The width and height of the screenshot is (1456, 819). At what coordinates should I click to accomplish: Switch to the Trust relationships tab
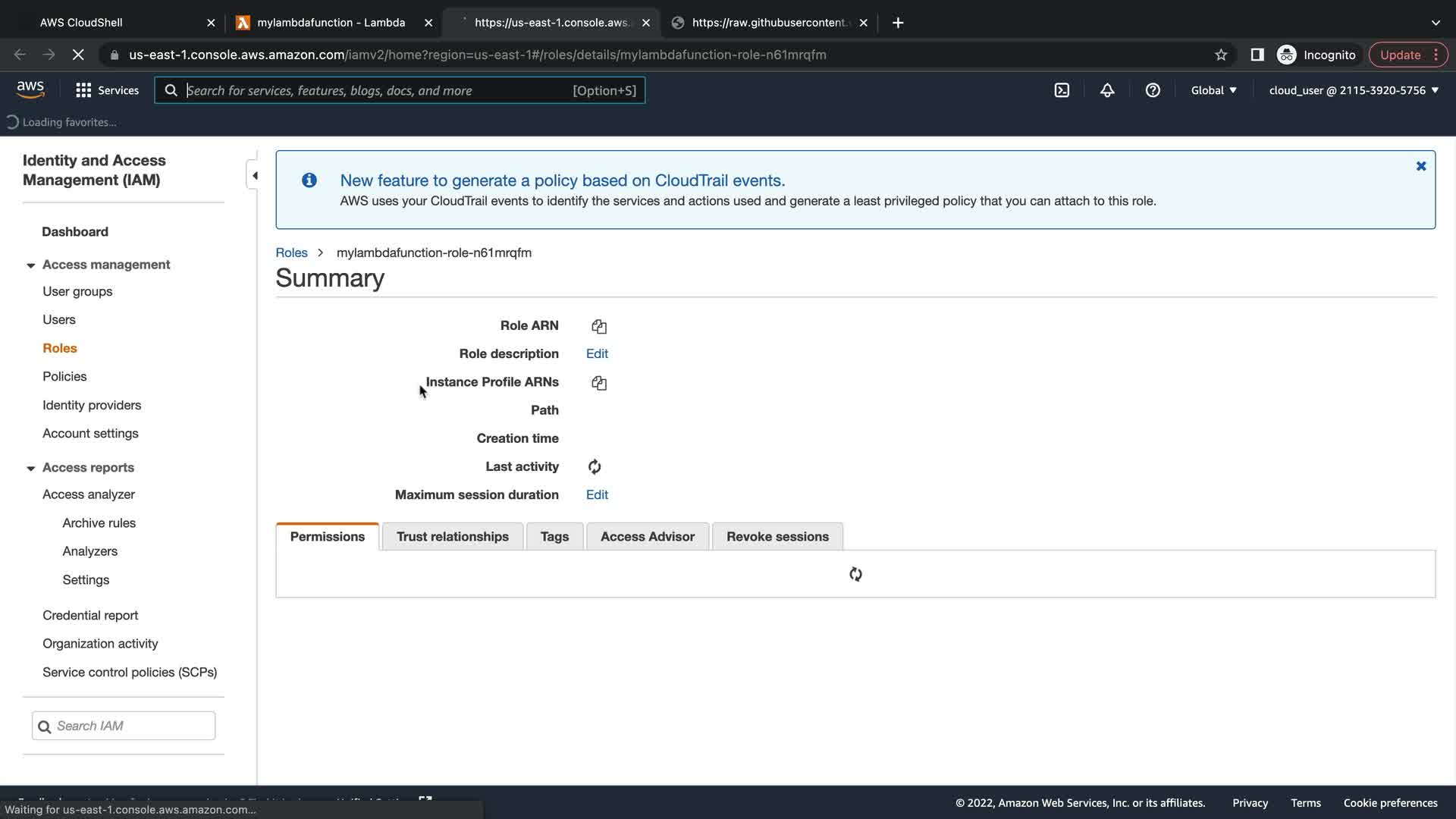[x=452, y=537]
